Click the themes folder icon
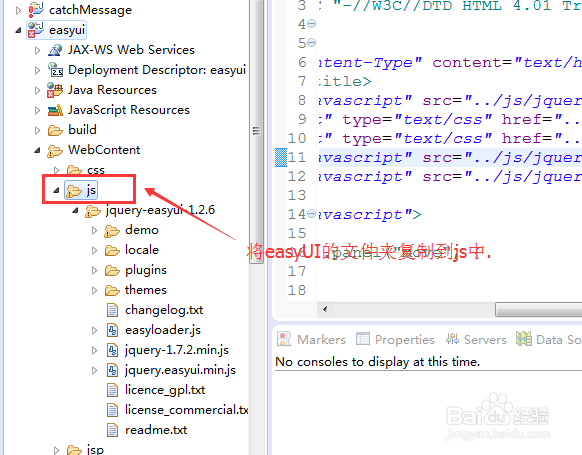Image resolution: width=582 pixels, height=455 pixels. pyautogui.click(x=112, y=290)
